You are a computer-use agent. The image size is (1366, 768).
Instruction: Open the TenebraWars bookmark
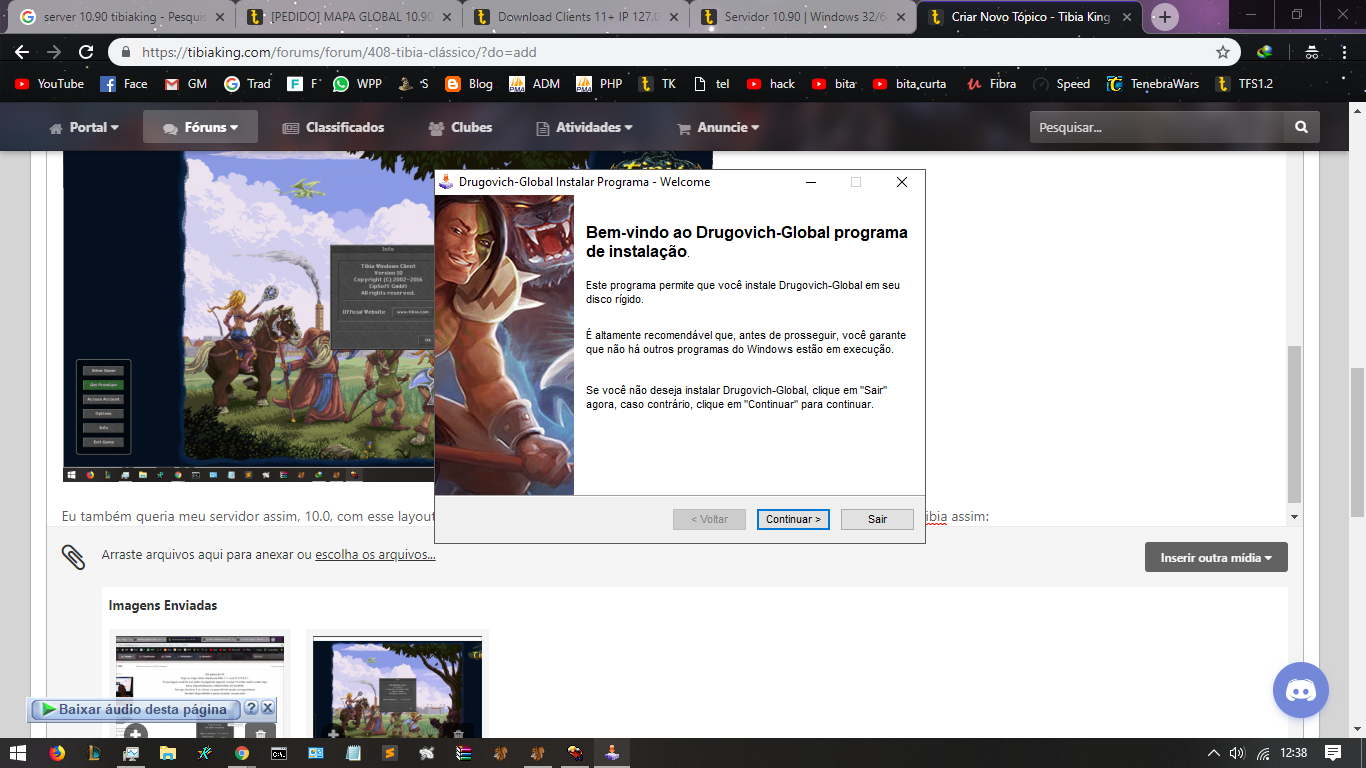1153,84
